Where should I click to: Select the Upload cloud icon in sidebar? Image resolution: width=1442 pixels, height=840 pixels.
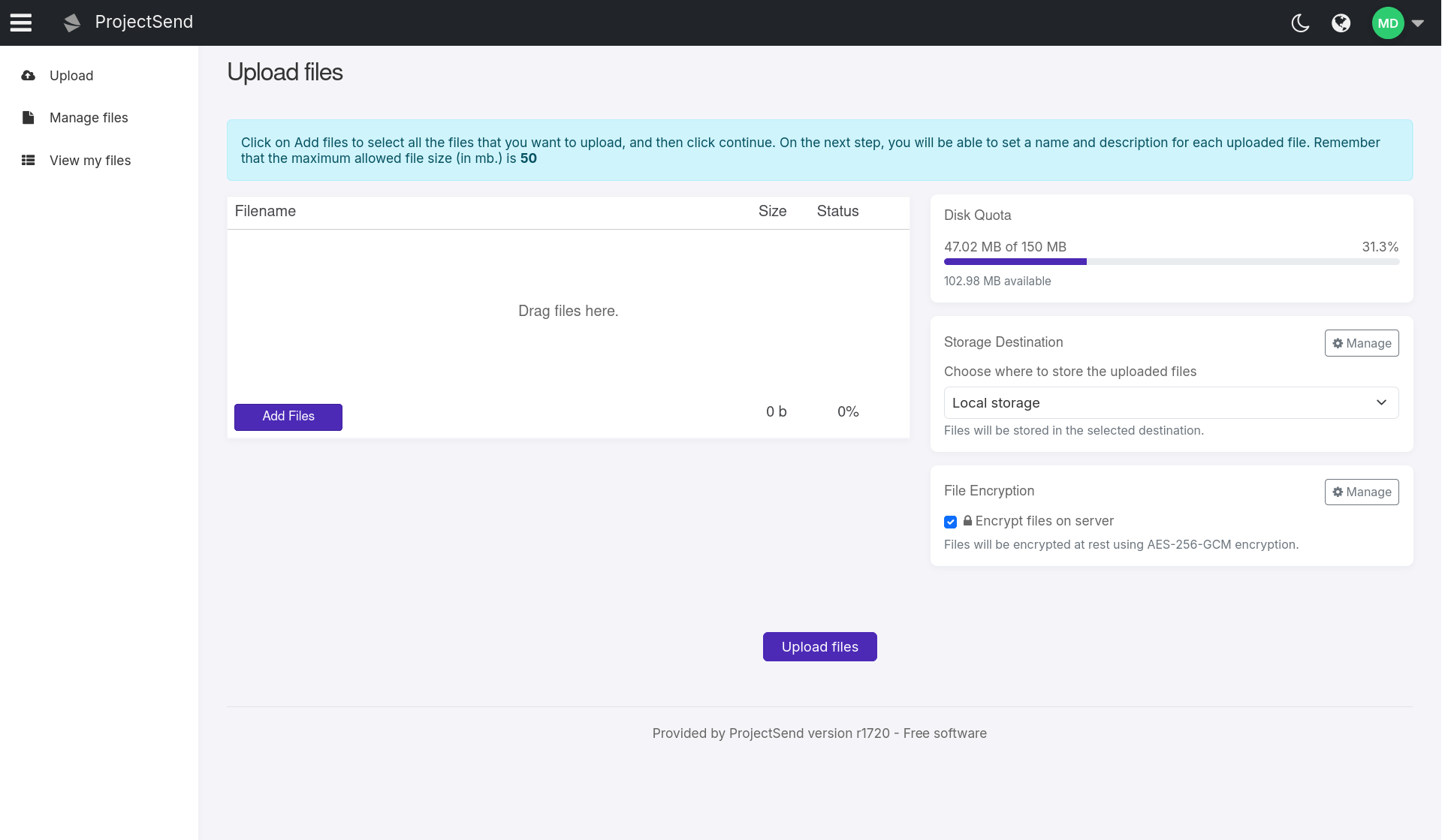click(x=28, y=75)
